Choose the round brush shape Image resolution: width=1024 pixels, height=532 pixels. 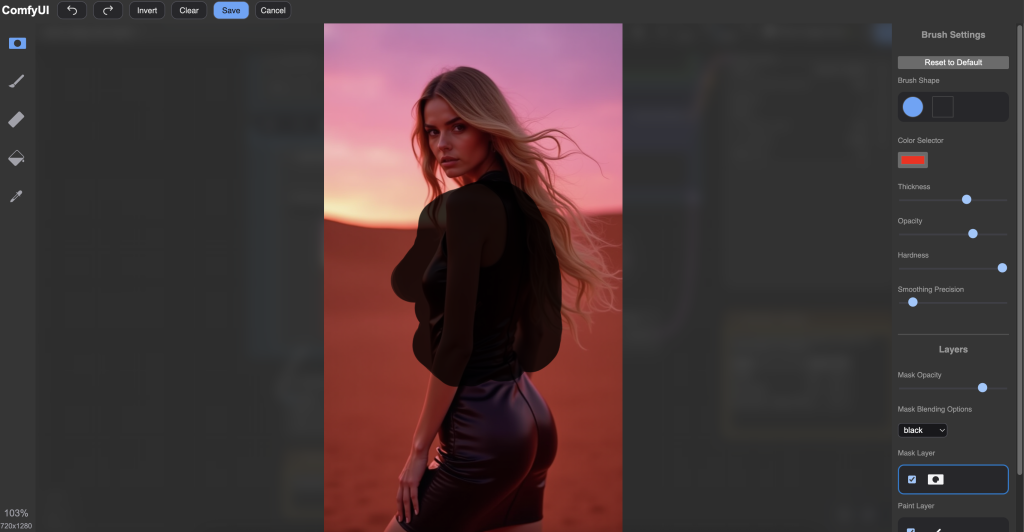coord(913,107)
